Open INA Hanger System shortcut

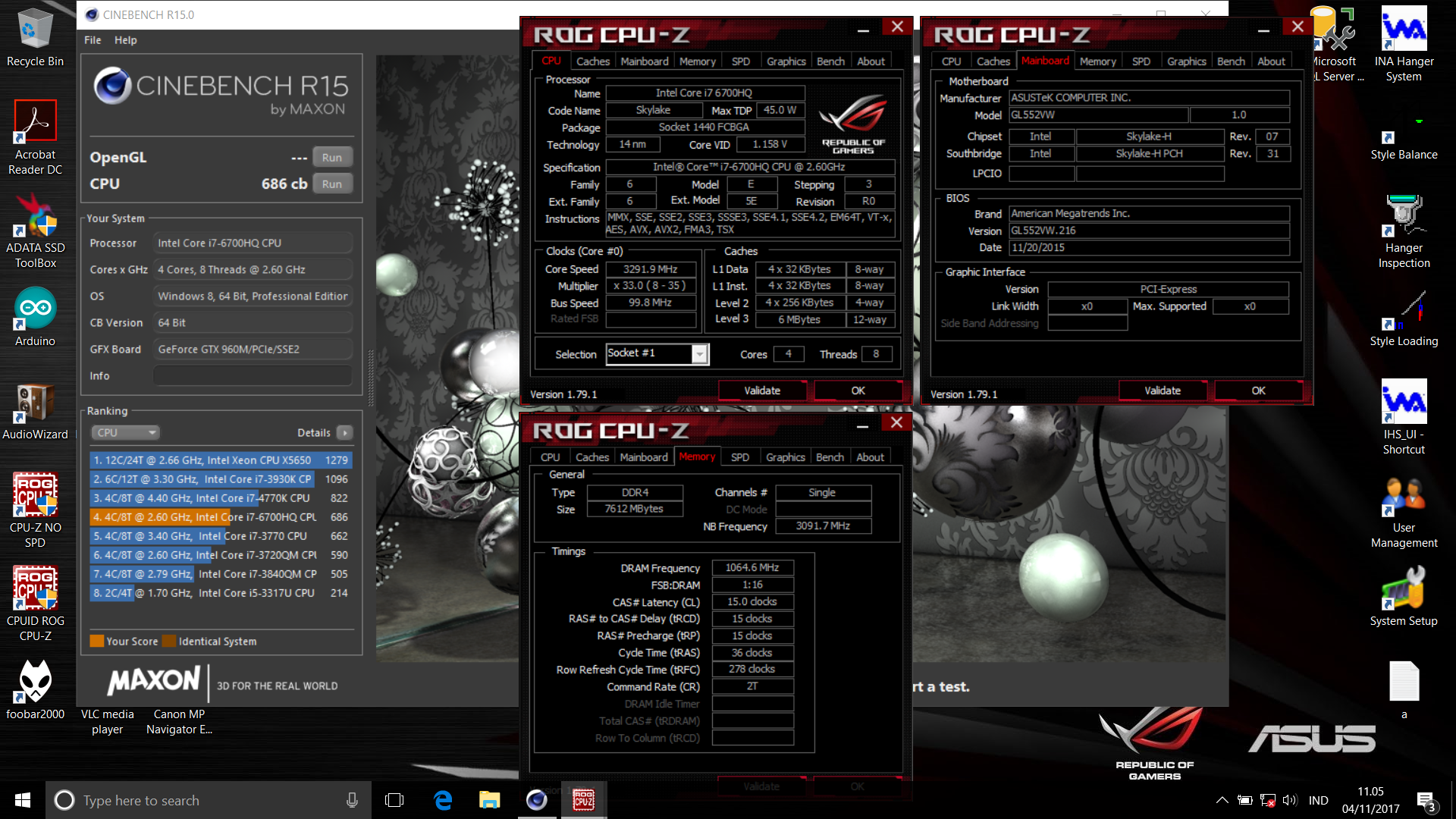tap(1404, 44)
